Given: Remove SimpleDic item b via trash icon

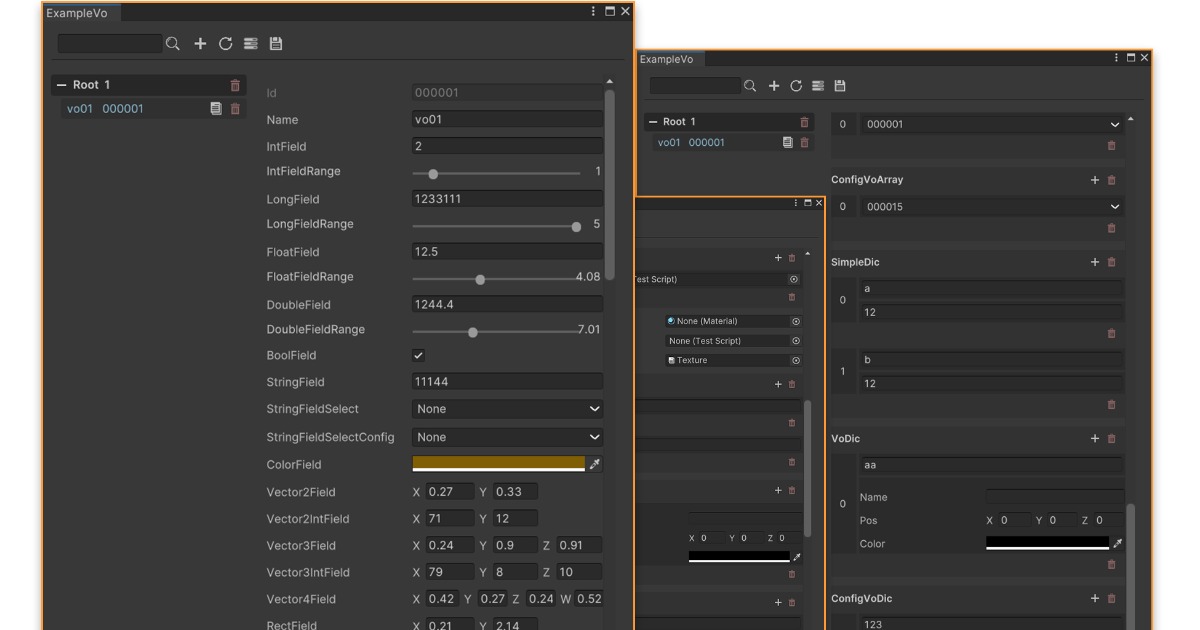Looking at the screenshot, I should coord(1111,404).
